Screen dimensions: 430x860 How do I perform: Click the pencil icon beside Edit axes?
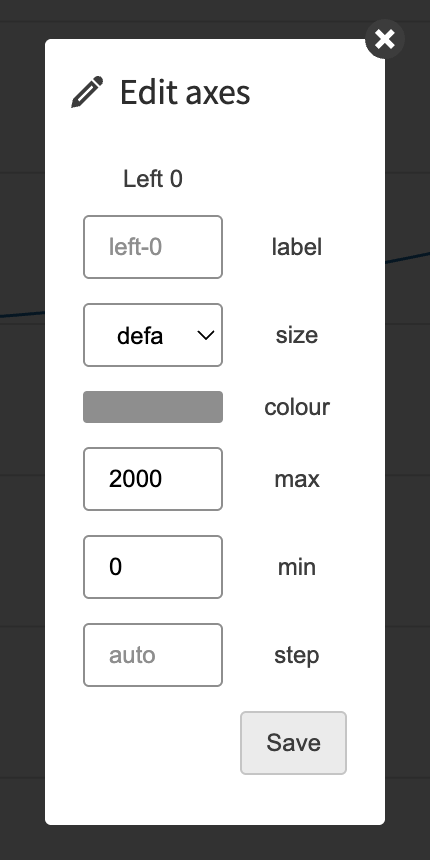(87, 92)
